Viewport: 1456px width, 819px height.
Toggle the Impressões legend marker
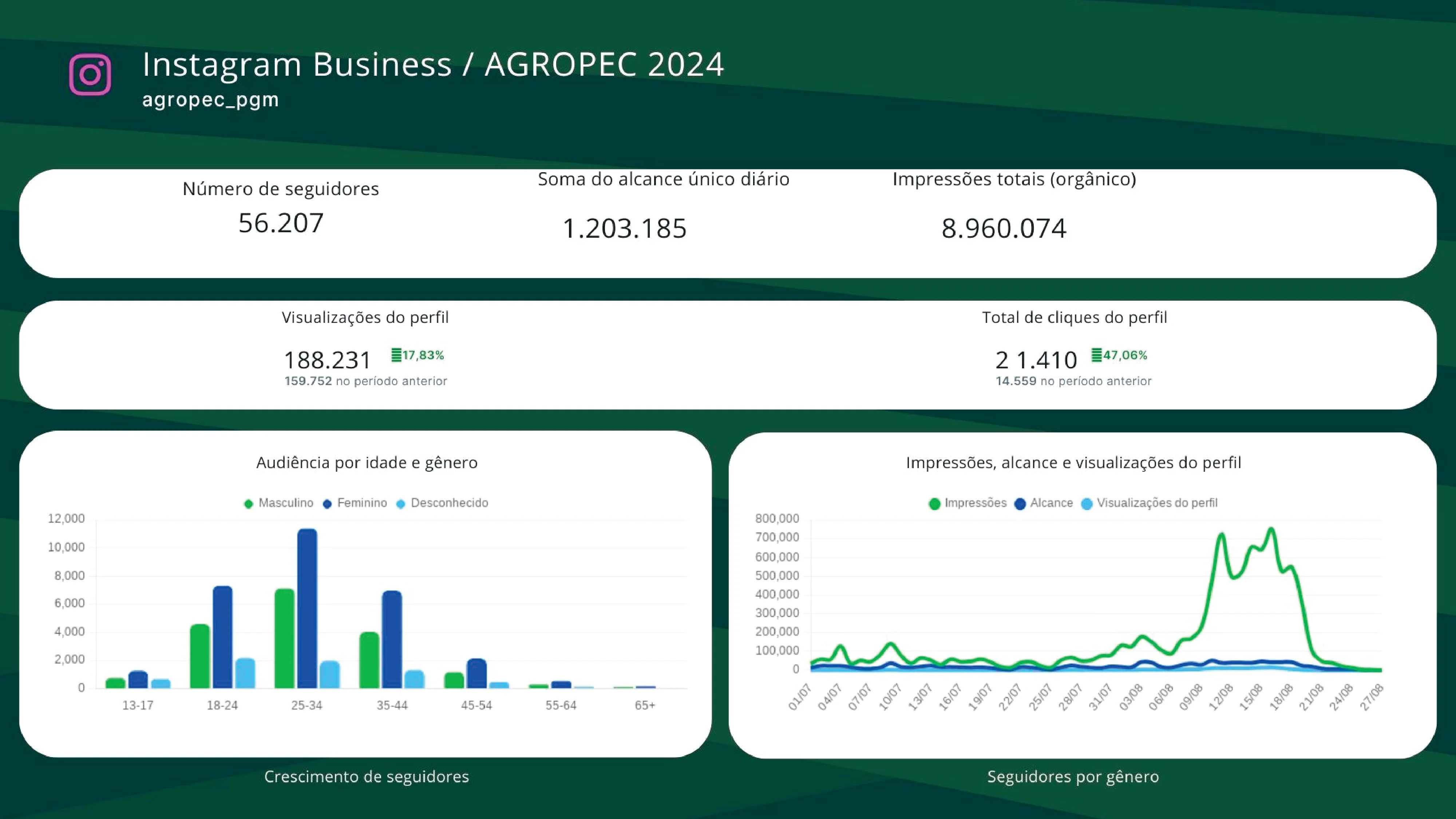click(x=934, y=504)
